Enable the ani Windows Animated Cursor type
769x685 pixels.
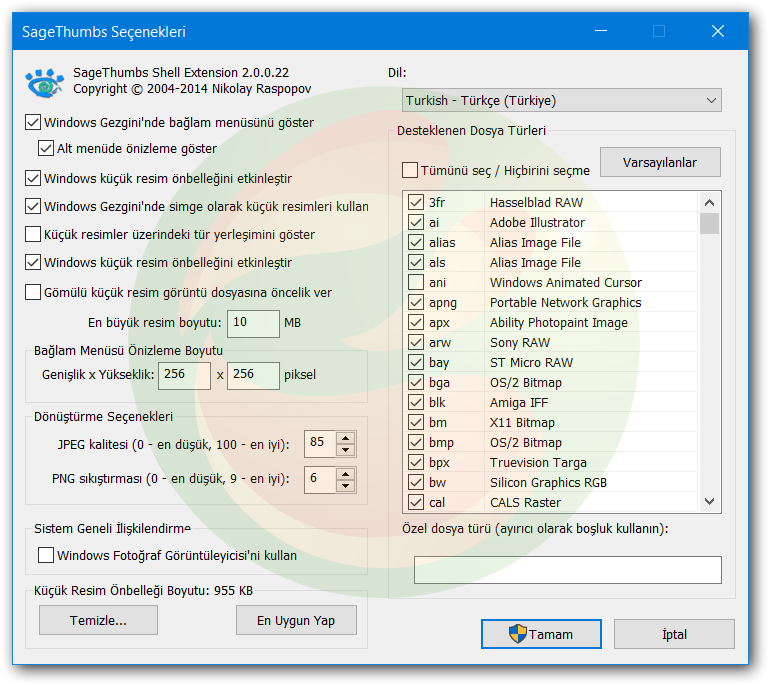(416, 282)
